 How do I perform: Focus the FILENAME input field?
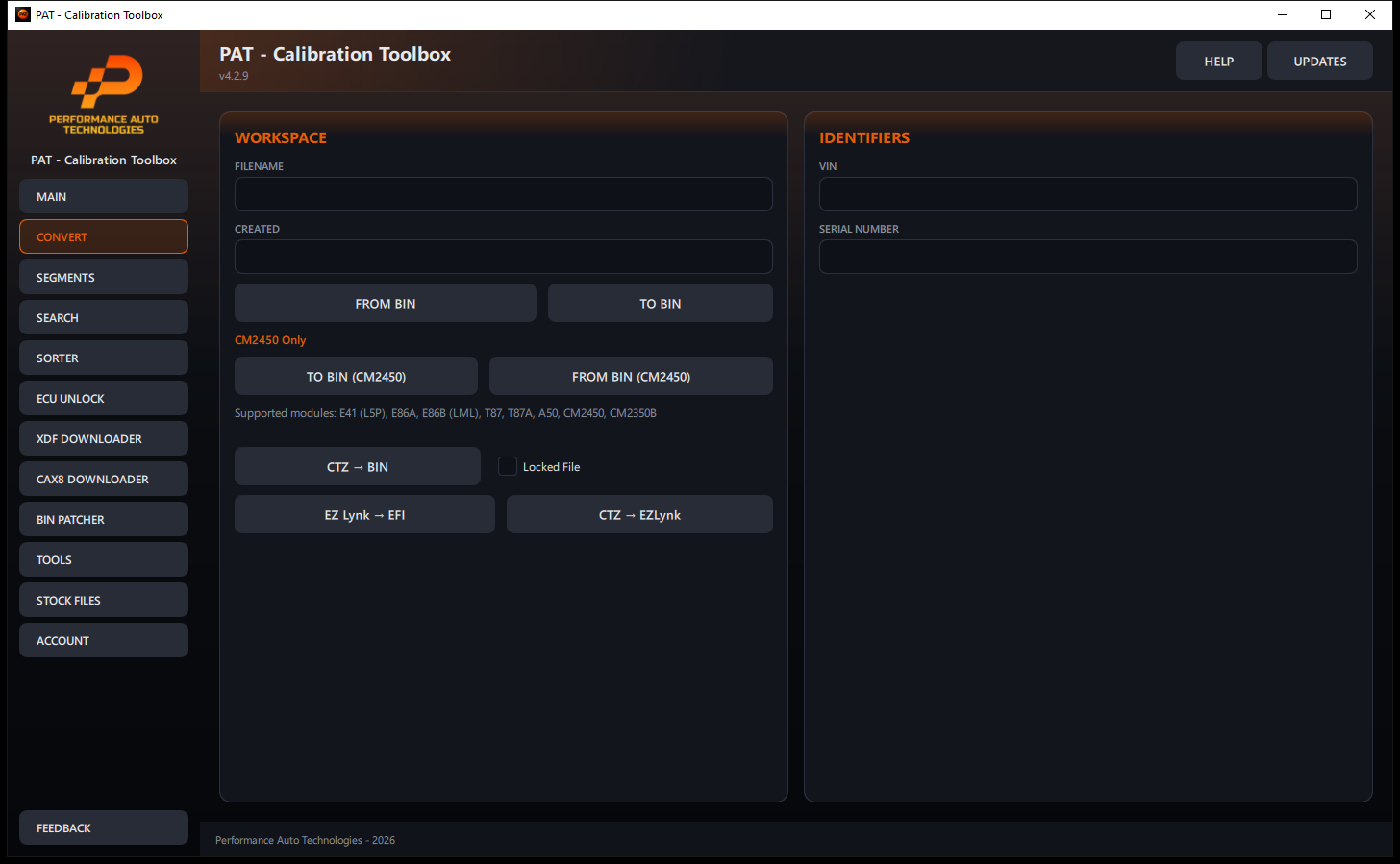tap(504, 194)
